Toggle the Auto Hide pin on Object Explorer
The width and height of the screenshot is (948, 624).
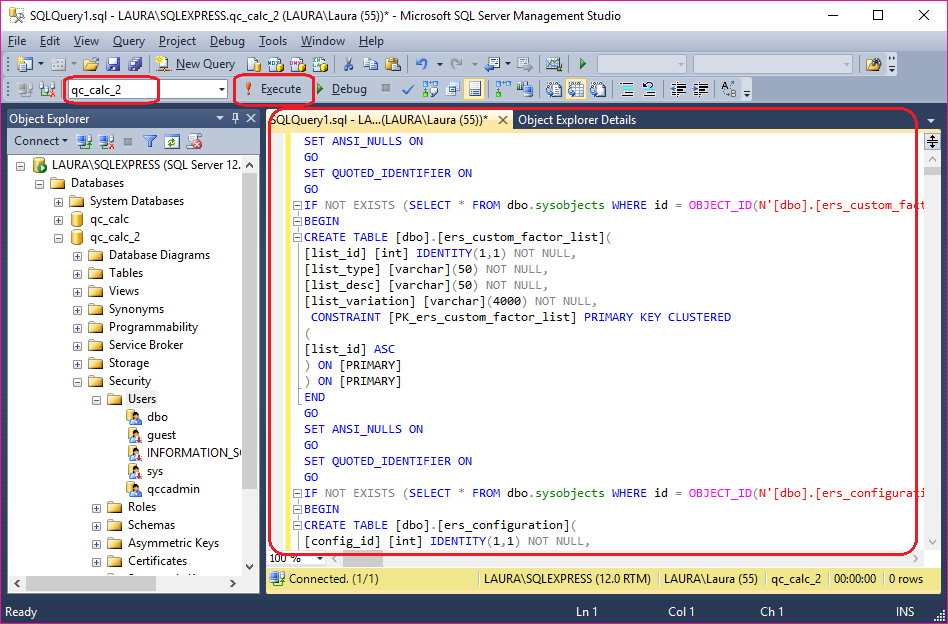pos(236,118)
